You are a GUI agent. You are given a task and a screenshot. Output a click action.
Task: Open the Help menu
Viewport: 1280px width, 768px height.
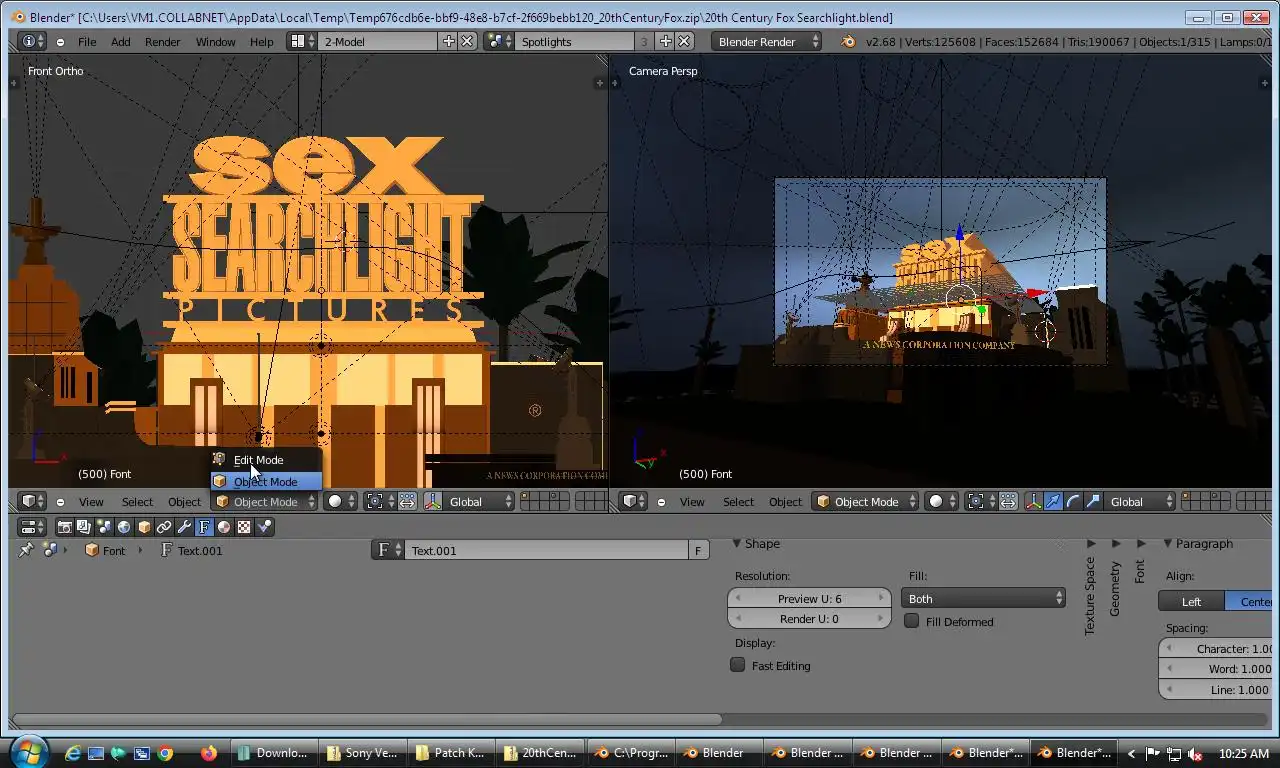pos(261,42)
